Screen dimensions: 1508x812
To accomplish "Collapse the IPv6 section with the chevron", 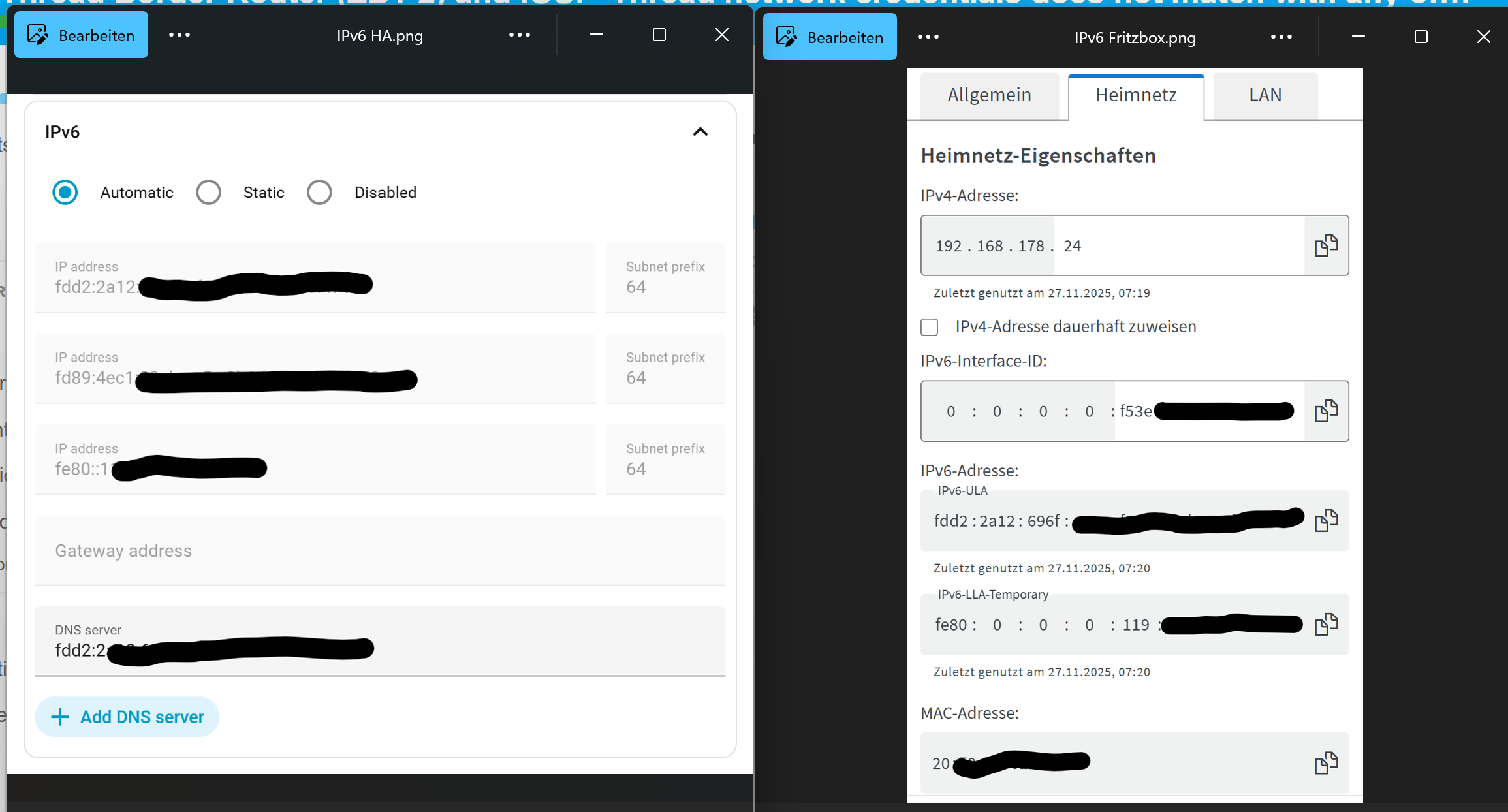I will [699, 131].
